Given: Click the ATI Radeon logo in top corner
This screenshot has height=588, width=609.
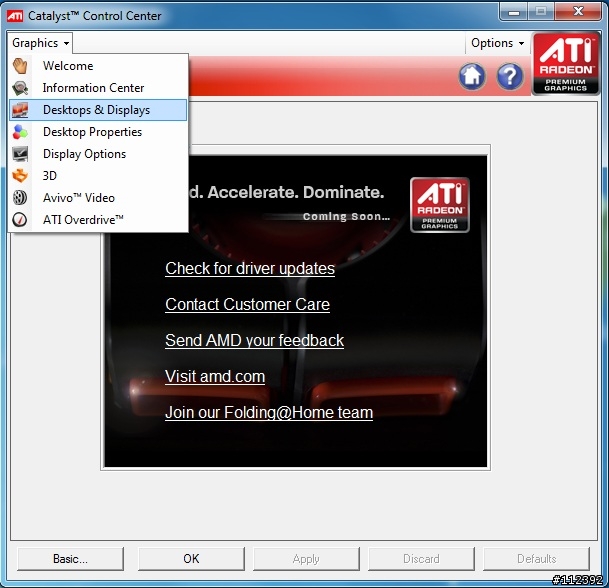Looking at the screenshot, I should (x=566, y=64).
